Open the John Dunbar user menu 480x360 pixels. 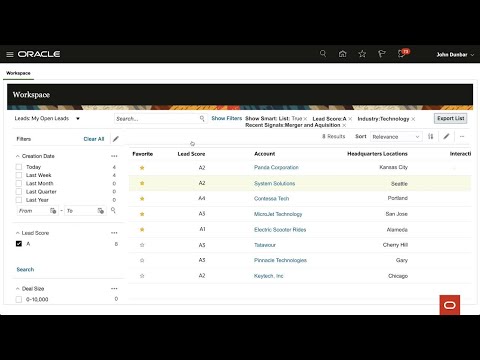click(455, 54)
